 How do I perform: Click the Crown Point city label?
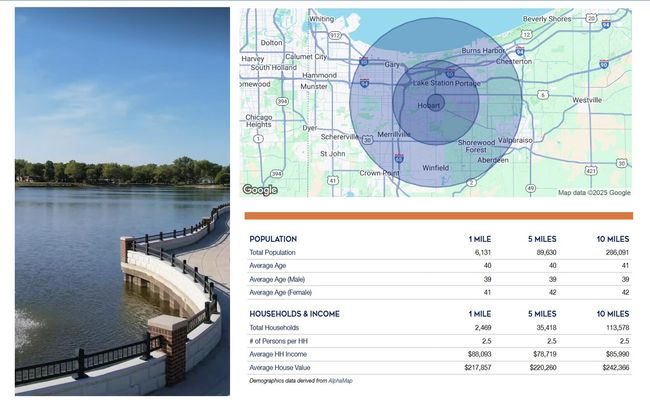tap(379, 172)
